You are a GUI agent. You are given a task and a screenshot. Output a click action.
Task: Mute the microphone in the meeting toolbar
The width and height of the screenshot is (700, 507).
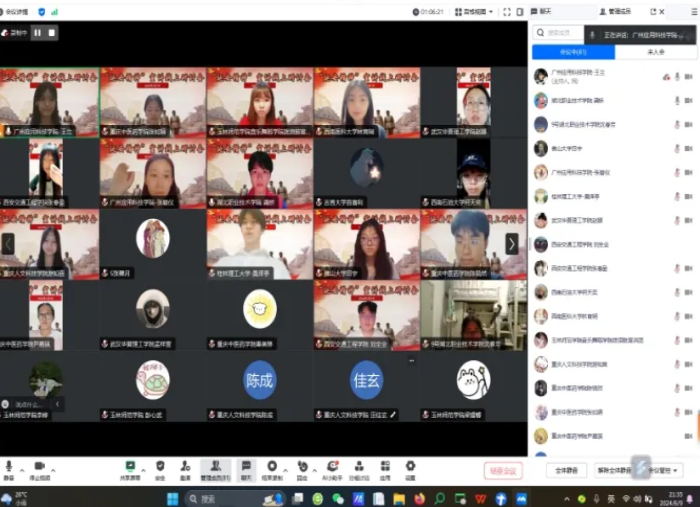pos(9,467)
